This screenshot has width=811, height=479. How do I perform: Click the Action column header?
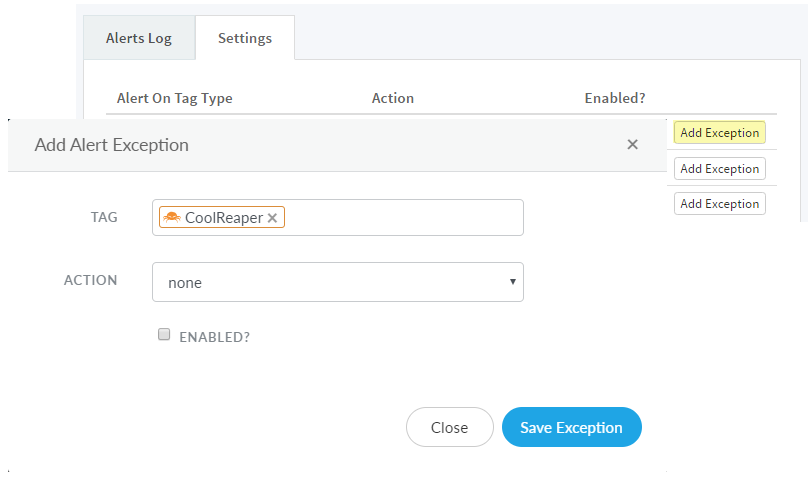pyautogui.click(x=393, y=98)
